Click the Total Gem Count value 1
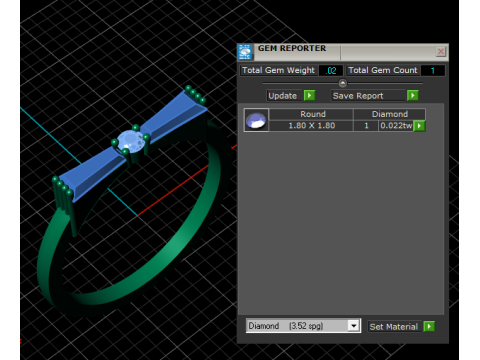 point(433,71)
